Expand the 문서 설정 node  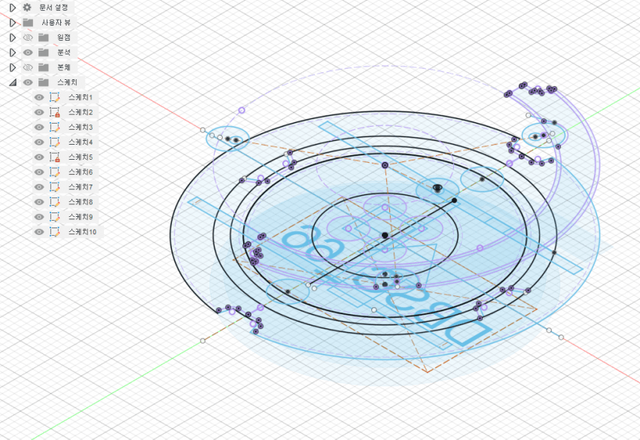(x=12, y=7)
